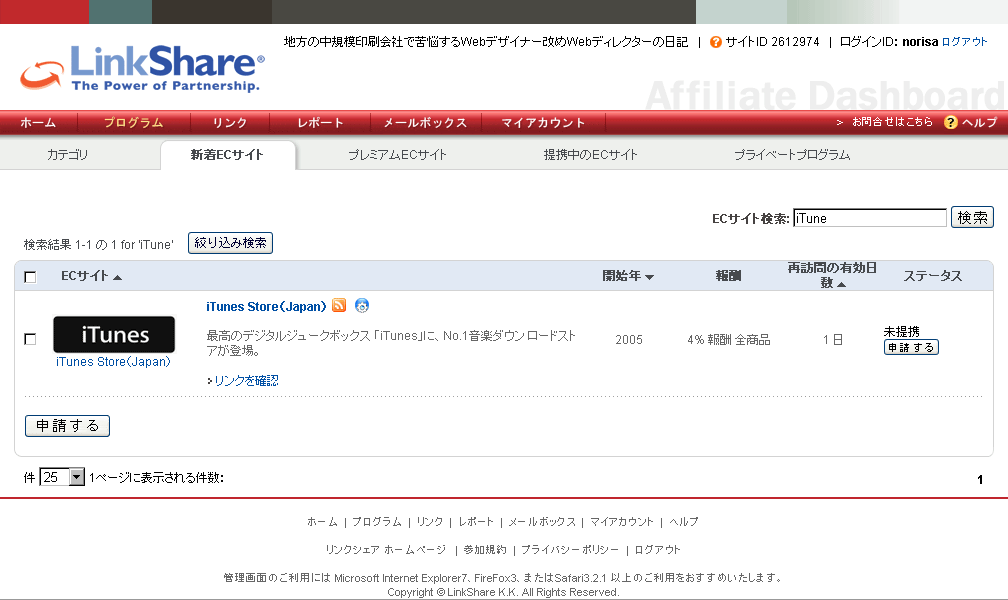This screenshot has height=600, width=1008.
Task: Click the small 申請する button under 未提携
Action: (x=911, y=347)
